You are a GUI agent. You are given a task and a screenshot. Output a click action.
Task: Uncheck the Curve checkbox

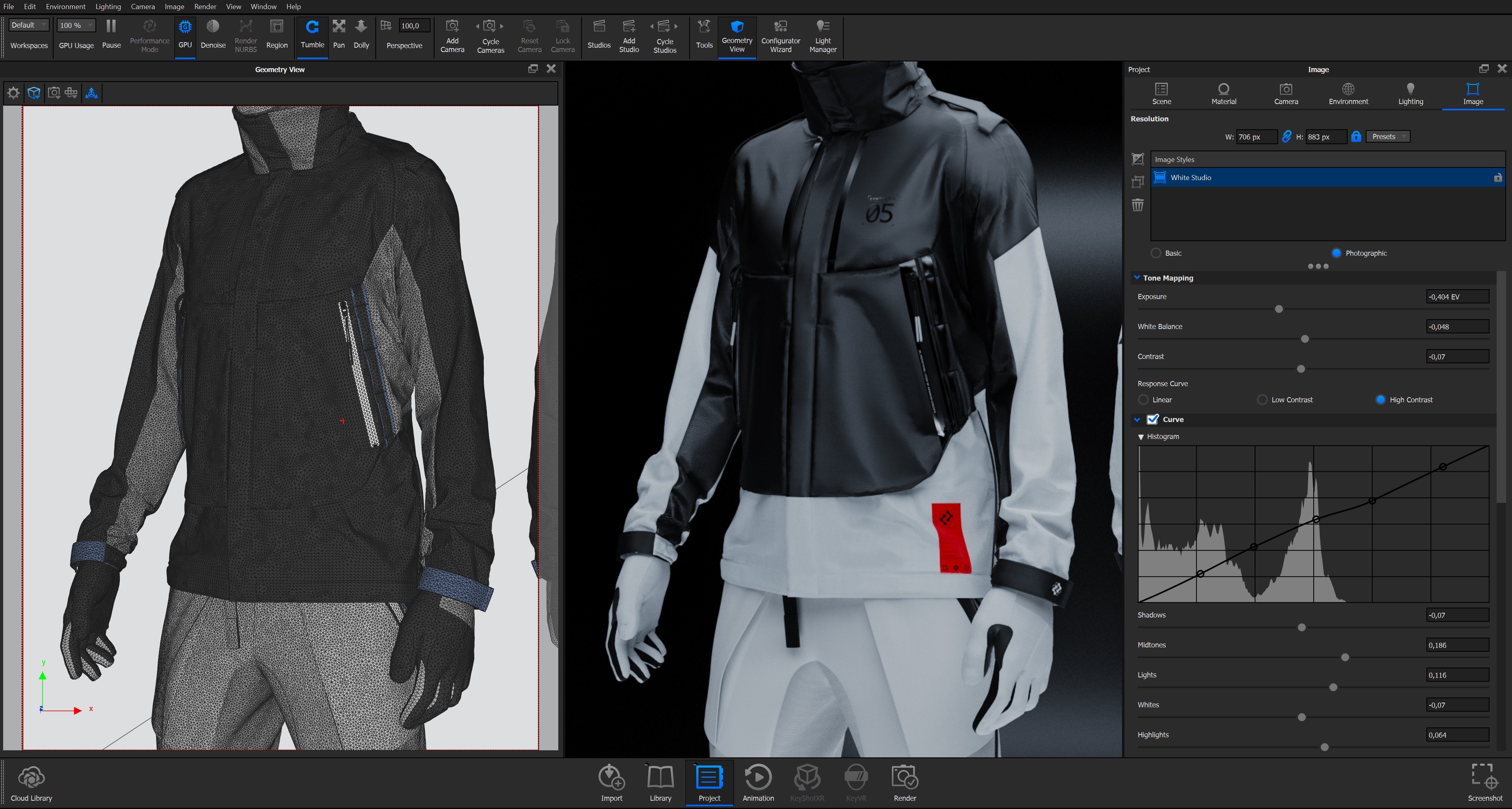coord(1153,419)
